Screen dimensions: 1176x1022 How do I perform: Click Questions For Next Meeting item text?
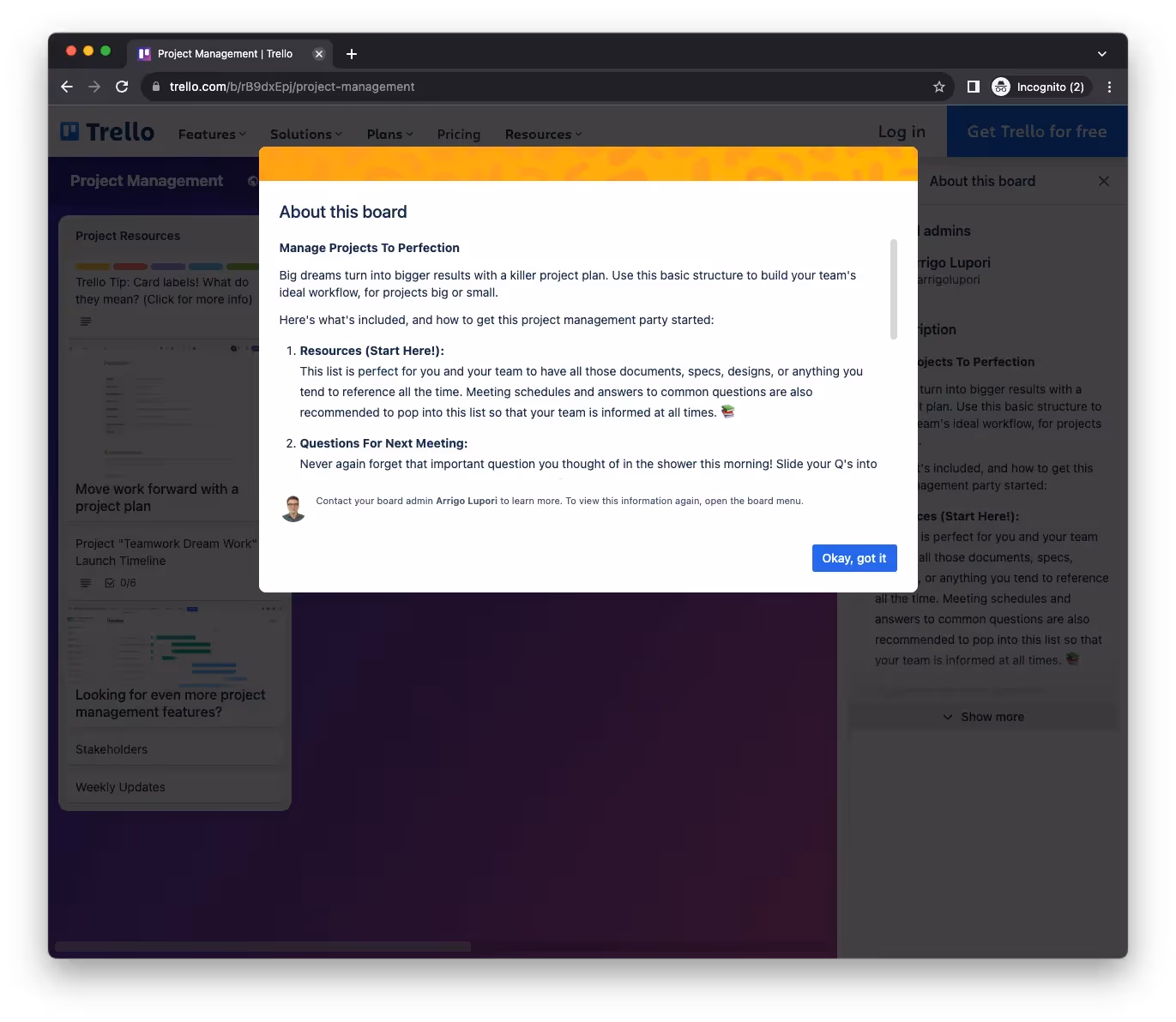pyautogui.click(x=383, y=443)
